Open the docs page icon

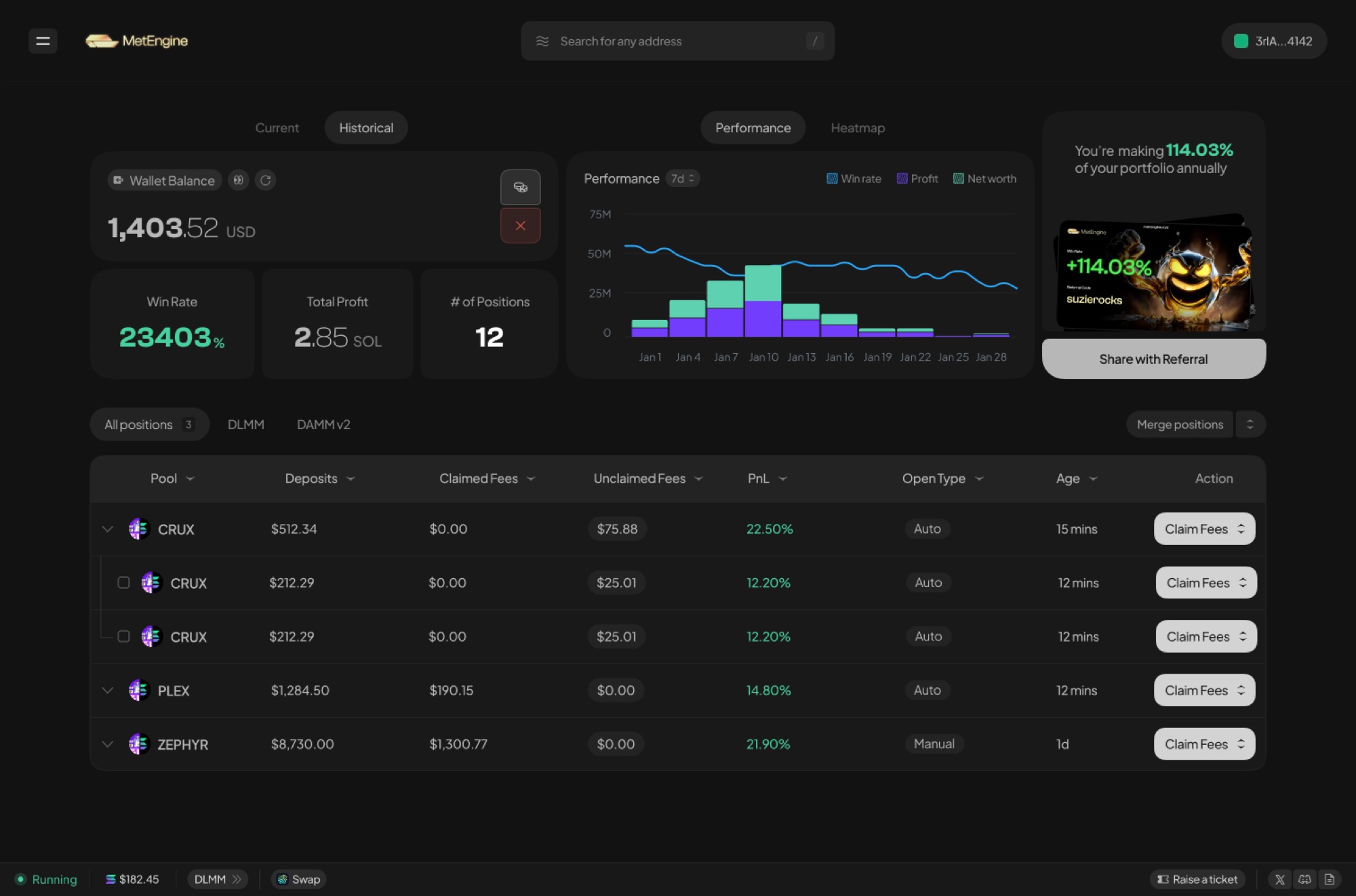(x=1329, y=879)
